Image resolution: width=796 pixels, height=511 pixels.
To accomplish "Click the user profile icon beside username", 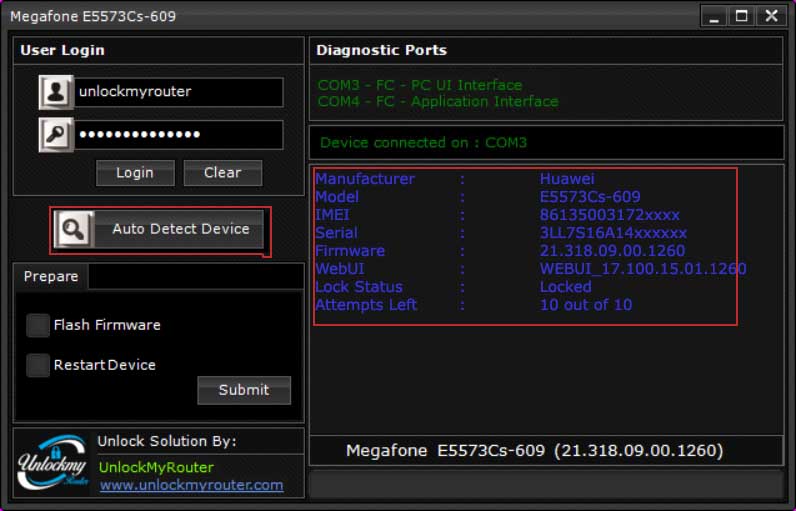I will tap(56, 92).
